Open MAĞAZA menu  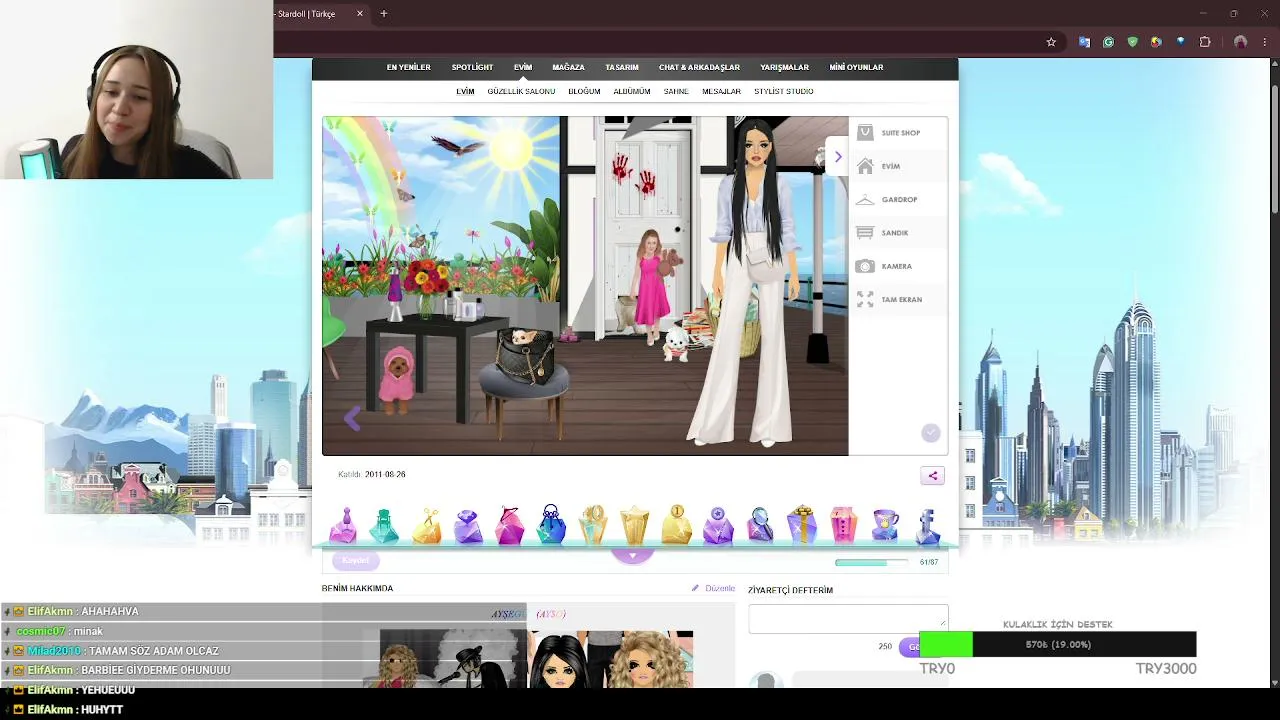click(568, 67)
